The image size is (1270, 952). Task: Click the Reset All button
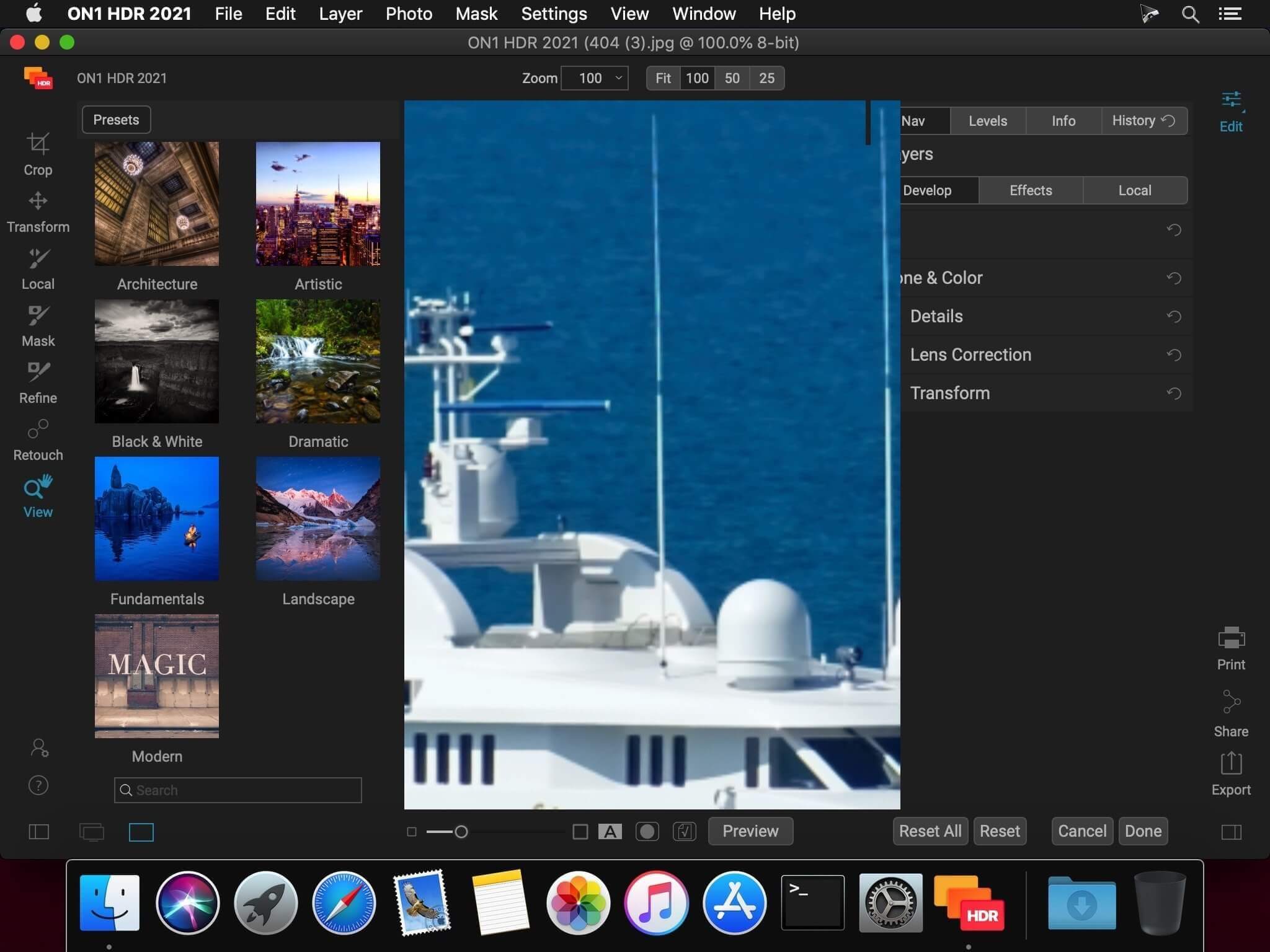(930, 831)
